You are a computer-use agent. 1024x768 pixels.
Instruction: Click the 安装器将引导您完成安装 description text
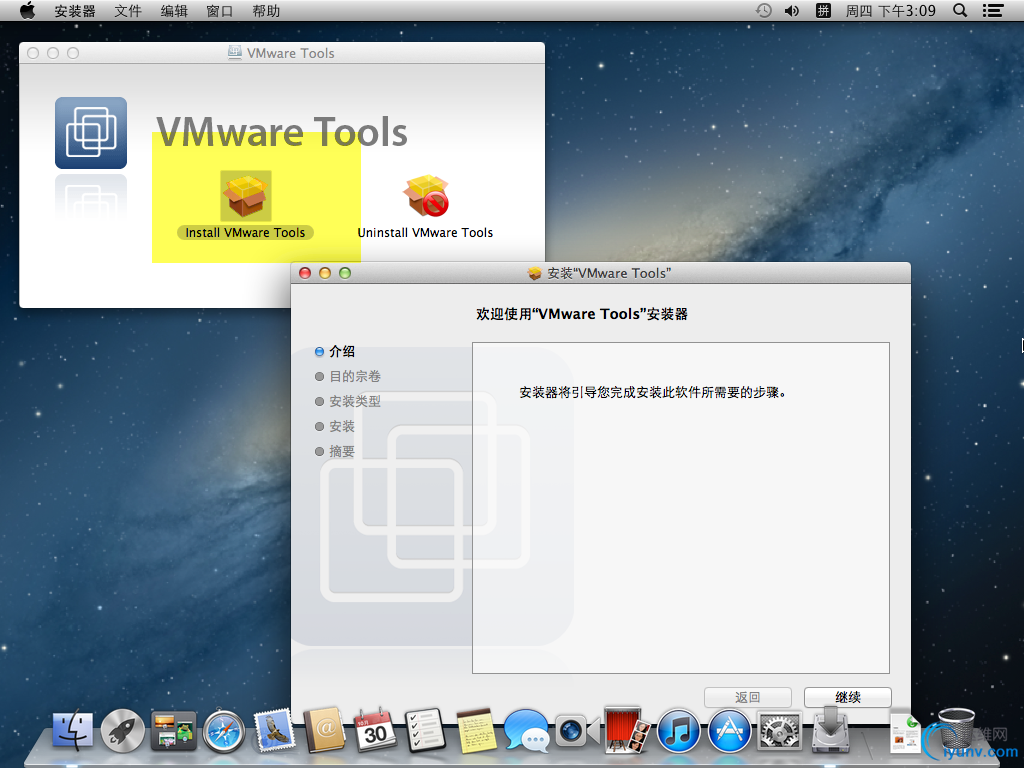(653, 392)
